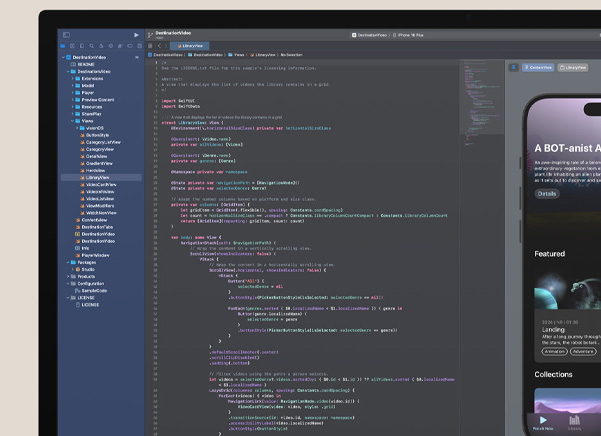The width and height of the screenshot is (601, 436).
Task: Click LibraryView in the jump bar
Action: point(263,55)
